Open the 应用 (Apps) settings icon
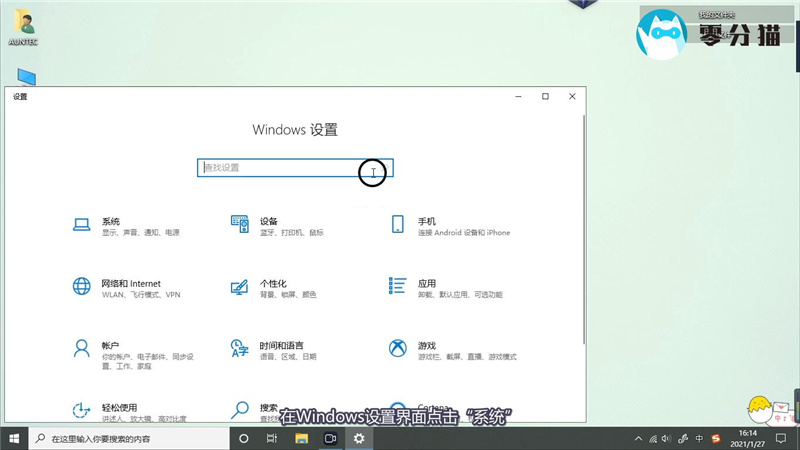This screenshot has height=450, width=800. click(x=397, y=287)
